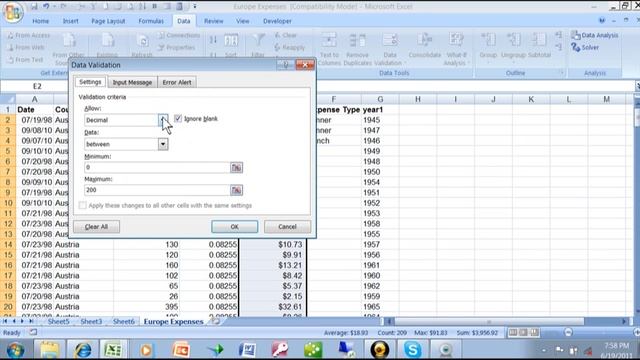This screenshot has height=360, width=640.
Task: Switch to the Sheet3 worksheet tab
Action: (91, 322)
